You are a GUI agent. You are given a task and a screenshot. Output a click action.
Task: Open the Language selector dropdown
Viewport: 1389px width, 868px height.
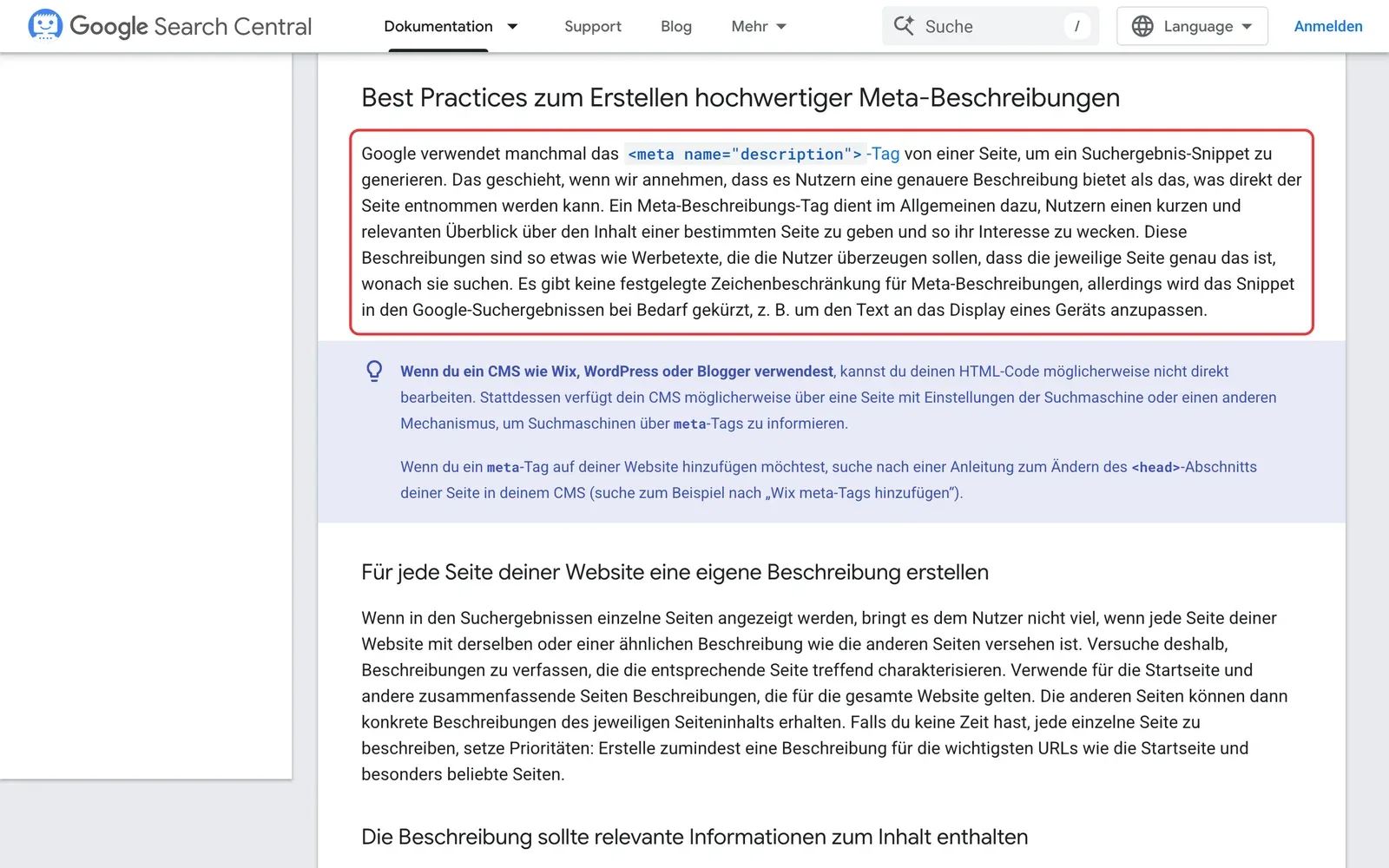(x=1192, y=26)
